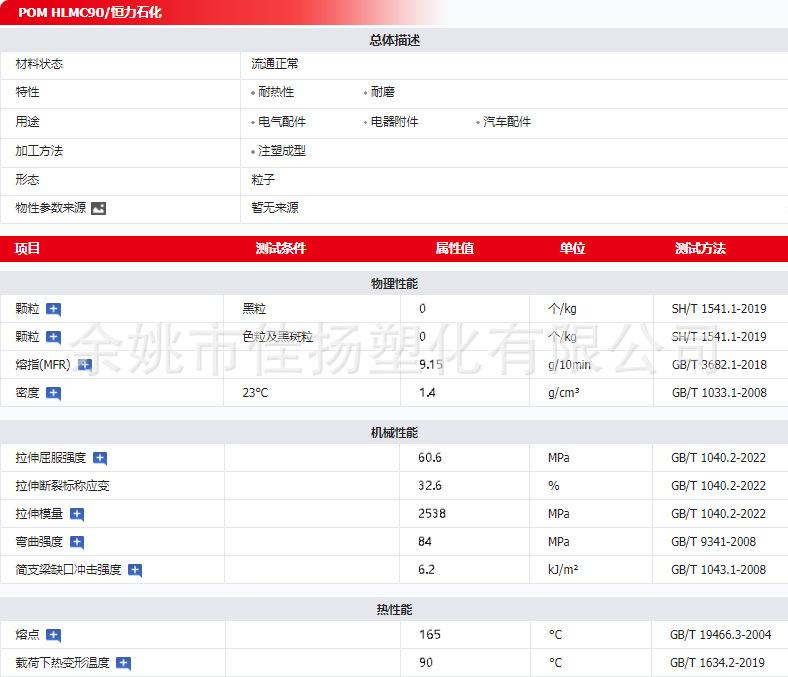Click the GB/T 9341-2008 test method
The image size is (788, 677).
[x=714, y=542]
